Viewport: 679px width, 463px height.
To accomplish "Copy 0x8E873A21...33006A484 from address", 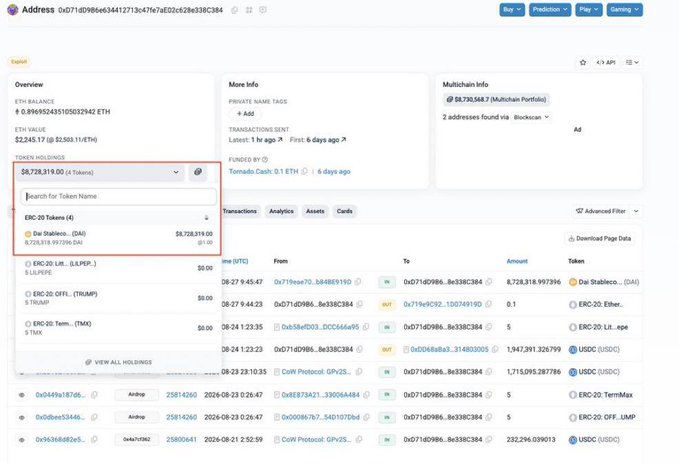I will coord(366,395).
